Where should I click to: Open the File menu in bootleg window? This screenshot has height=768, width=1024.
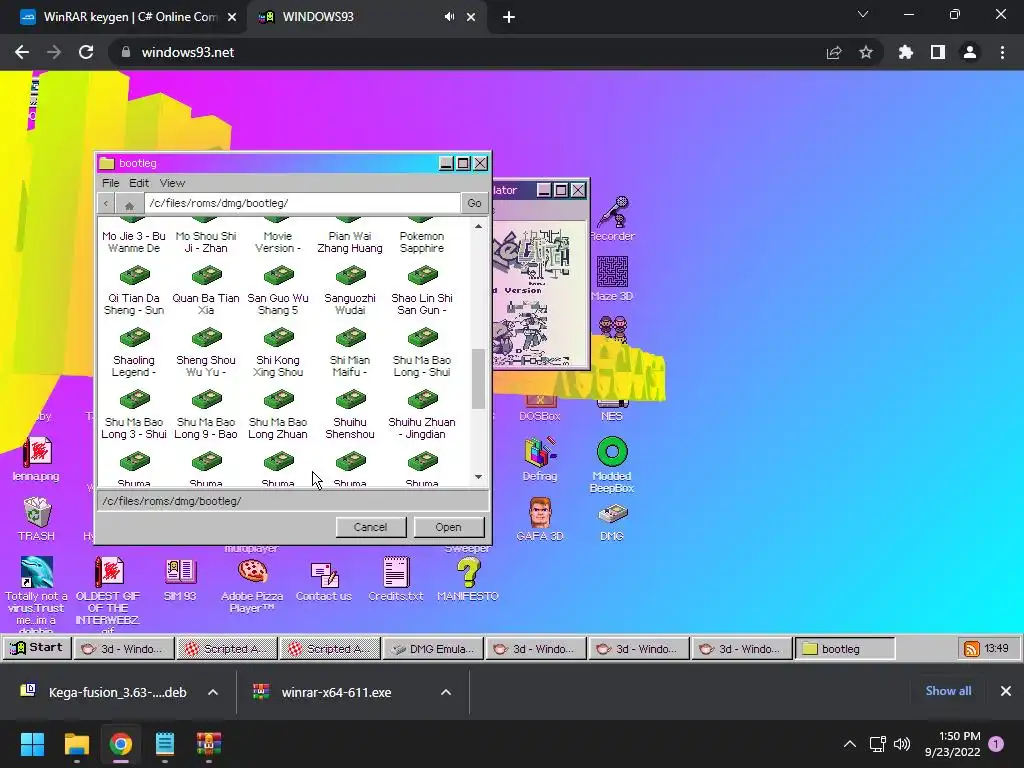tap(110, 183)
